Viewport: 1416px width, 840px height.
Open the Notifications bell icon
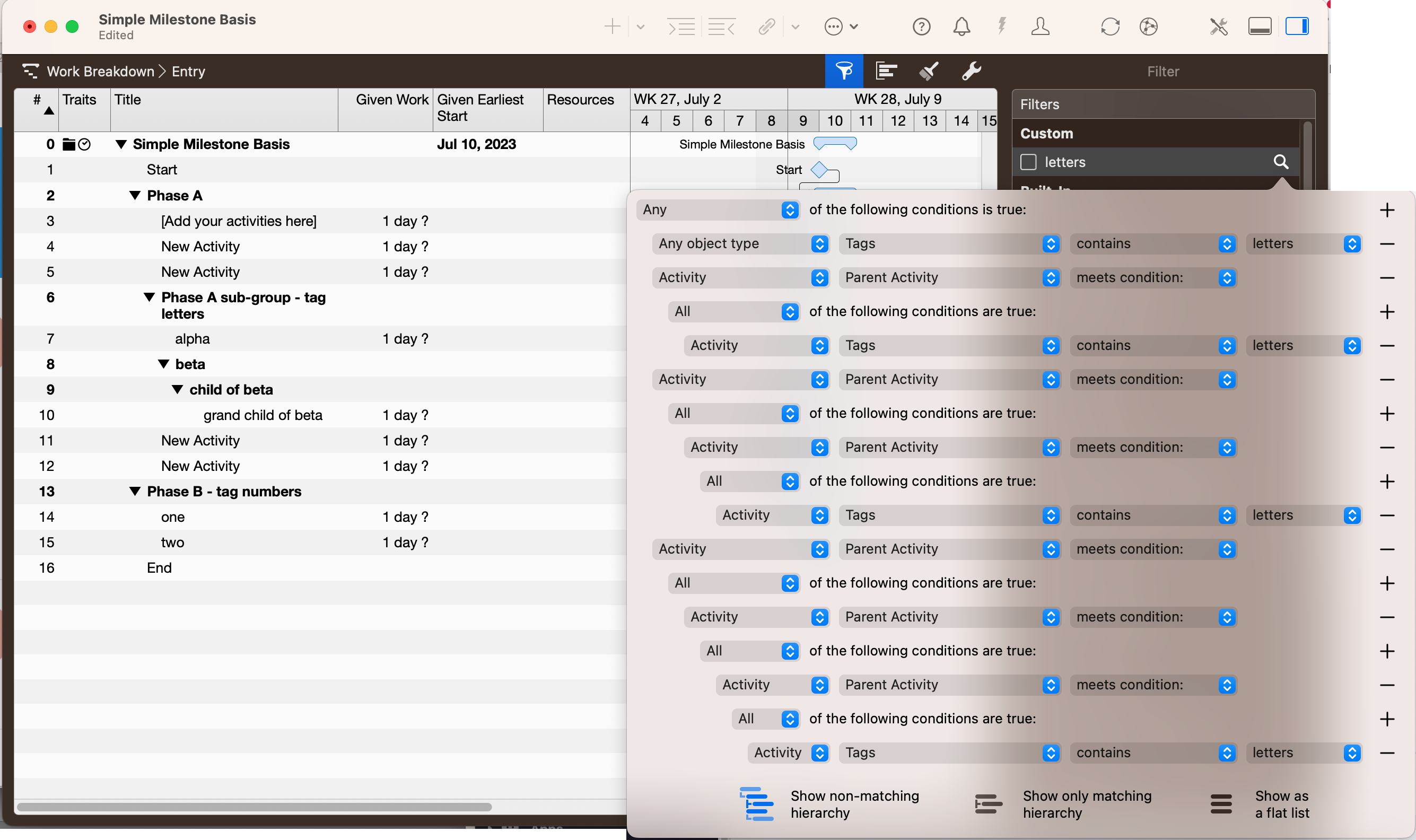pos(962,27)
